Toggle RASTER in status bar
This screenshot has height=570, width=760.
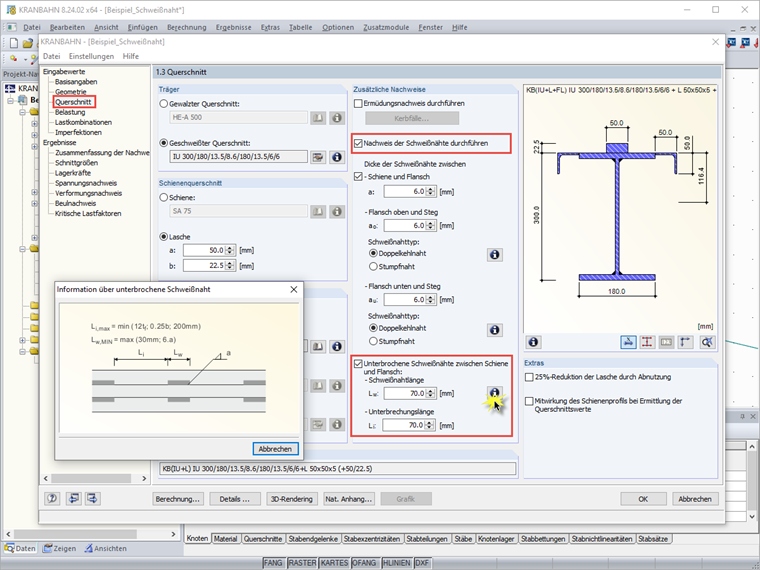[x=302, y=563]
